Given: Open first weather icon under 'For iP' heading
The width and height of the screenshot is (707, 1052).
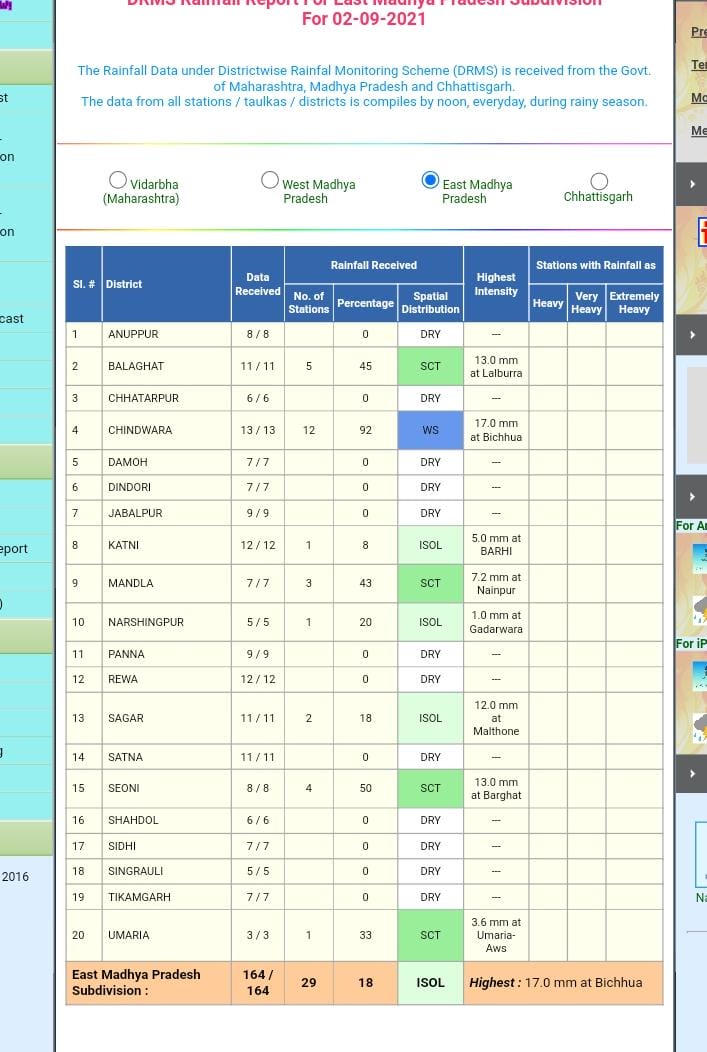Looking at the screenshot, I should point(699,675).
